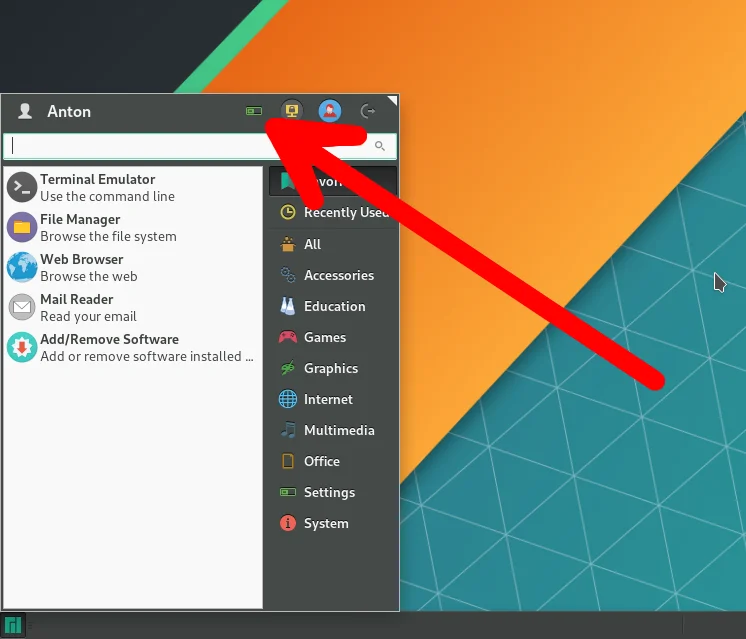Open the Settings category

tap(333, 492)
